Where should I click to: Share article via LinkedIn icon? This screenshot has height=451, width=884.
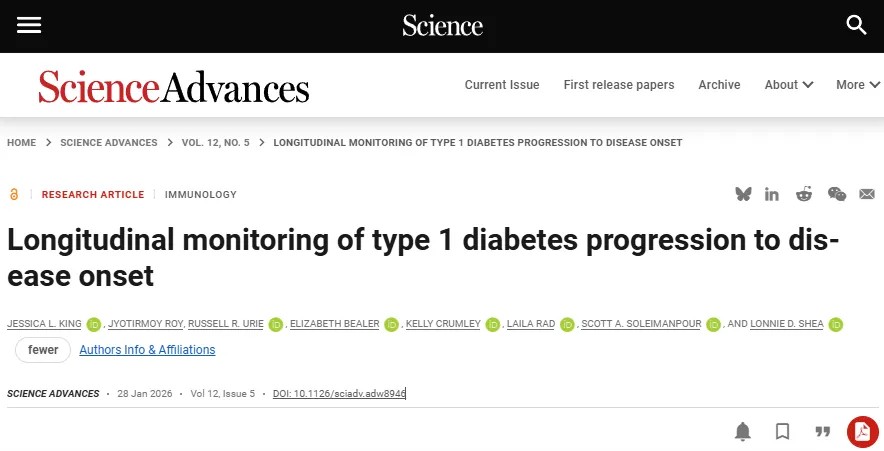coord(772,194)
